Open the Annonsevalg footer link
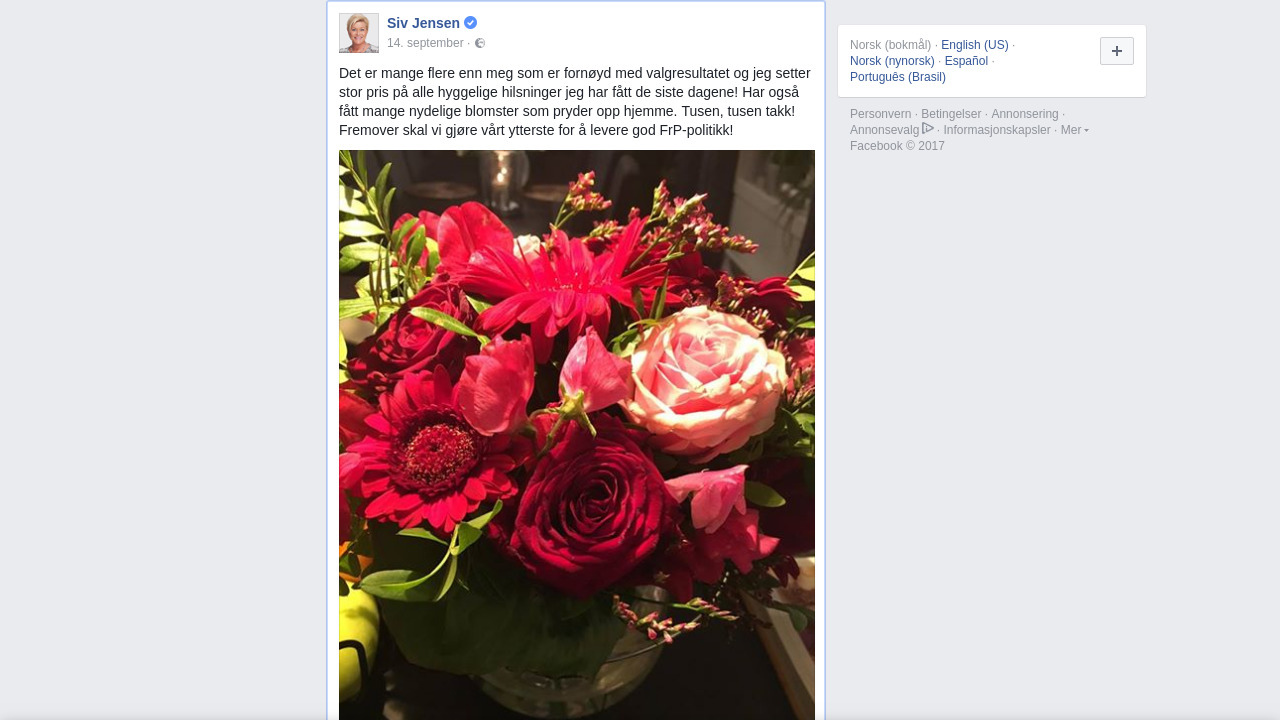Viewport: 1280px width, 720px height. (884, 130)
